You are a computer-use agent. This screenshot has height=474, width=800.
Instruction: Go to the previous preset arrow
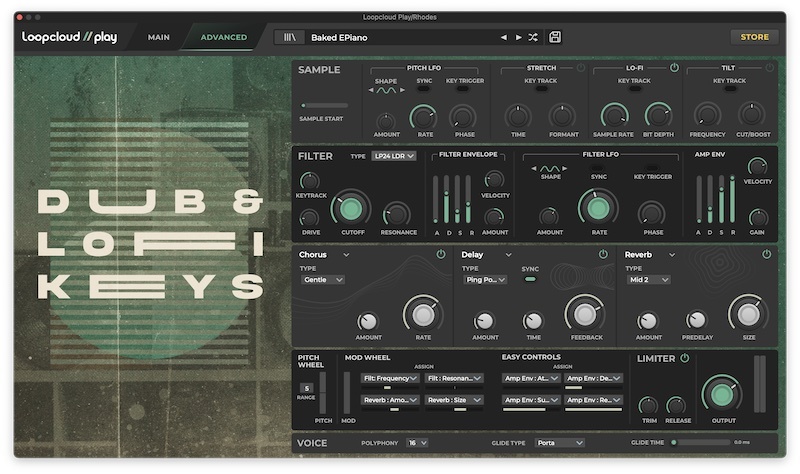504,38
